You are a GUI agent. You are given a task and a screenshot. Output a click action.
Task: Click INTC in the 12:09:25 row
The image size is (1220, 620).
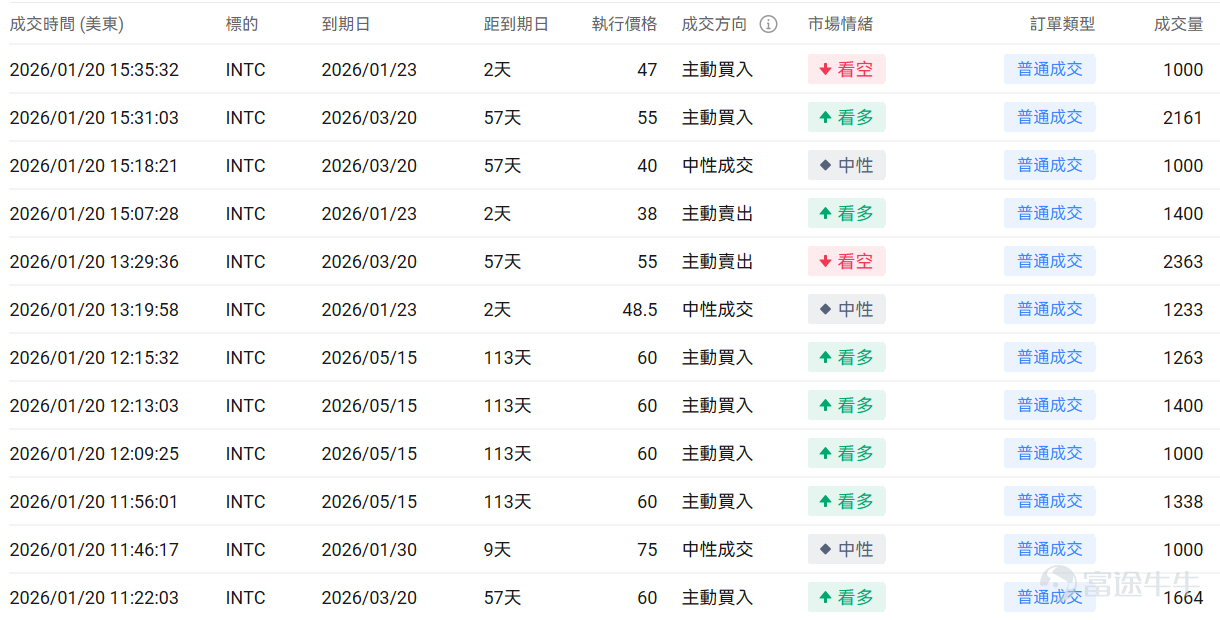[246, 454]
